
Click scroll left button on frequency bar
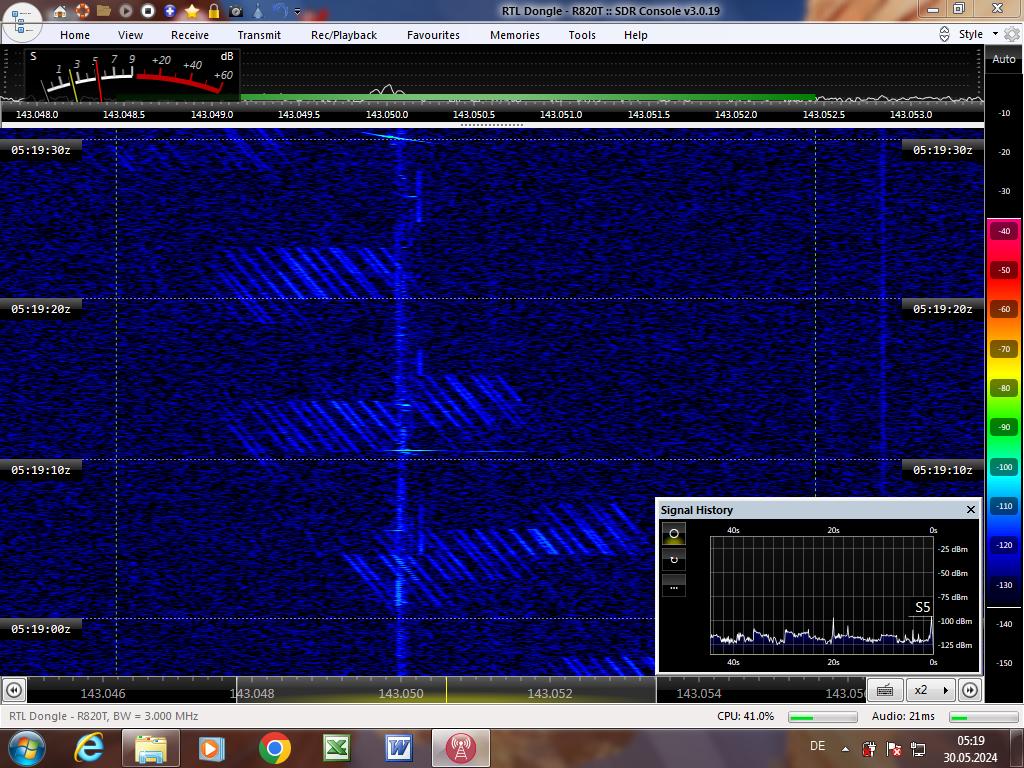(14, 690)
